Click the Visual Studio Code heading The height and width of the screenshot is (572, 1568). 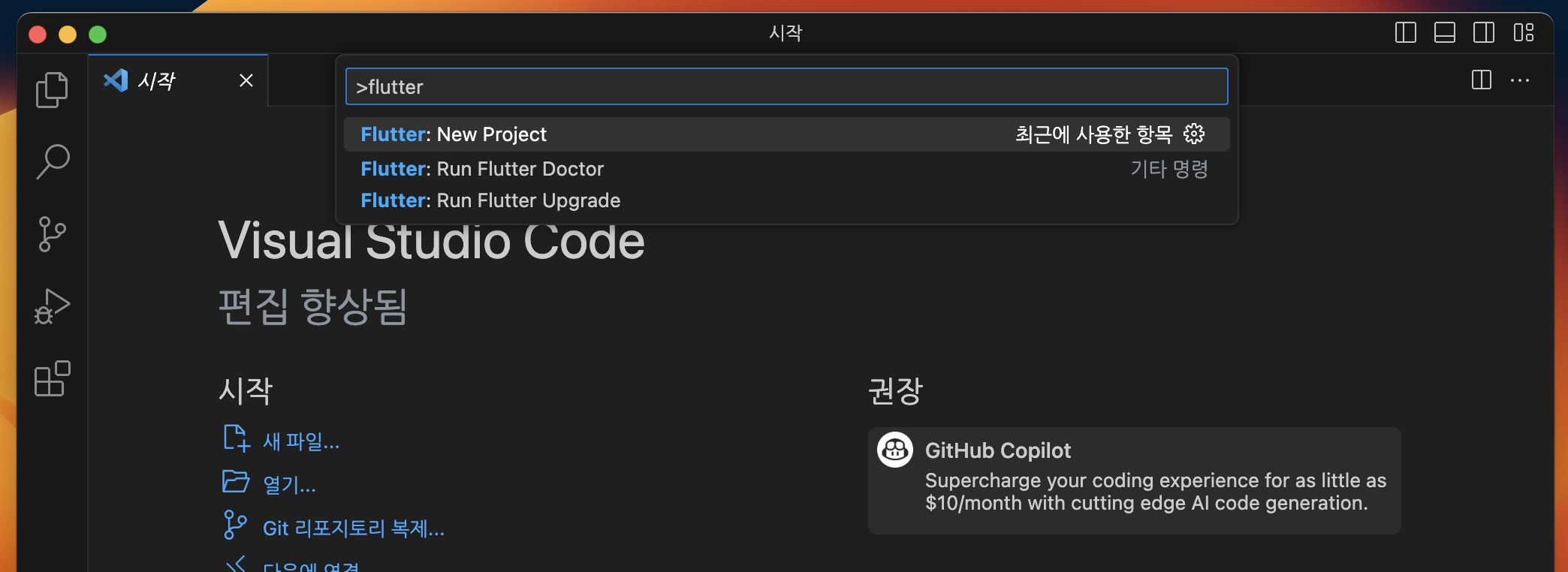point(431,241)
